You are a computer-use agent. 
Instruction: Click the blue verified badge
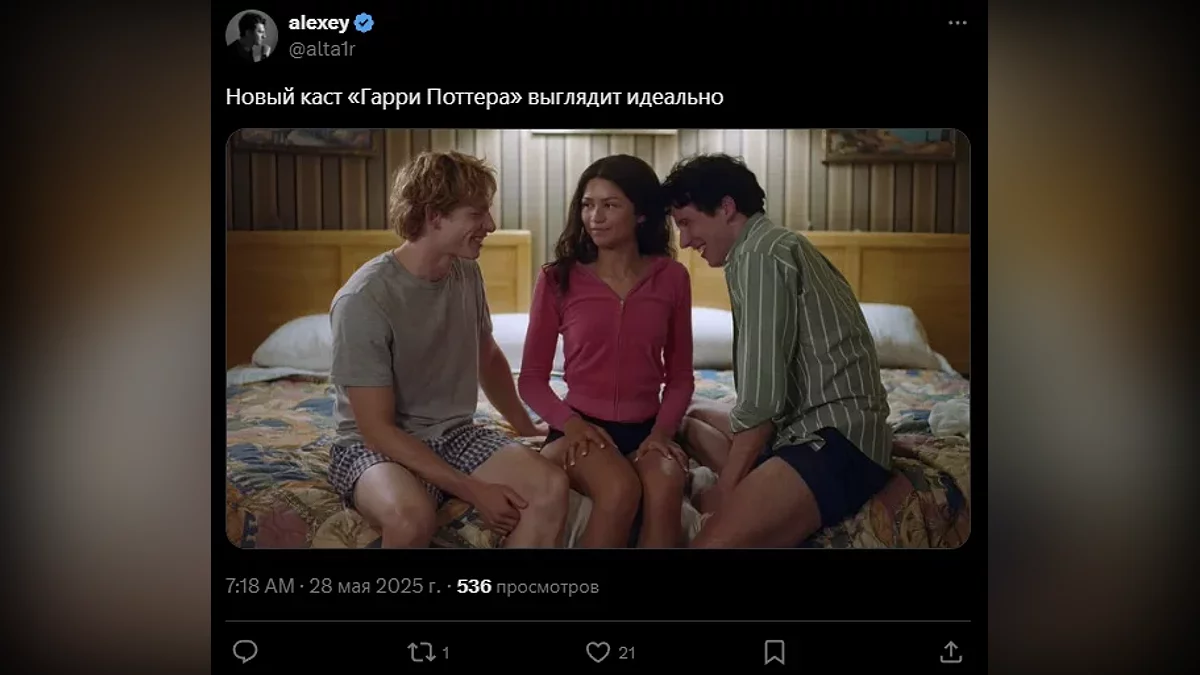click(x=364, y=23)
